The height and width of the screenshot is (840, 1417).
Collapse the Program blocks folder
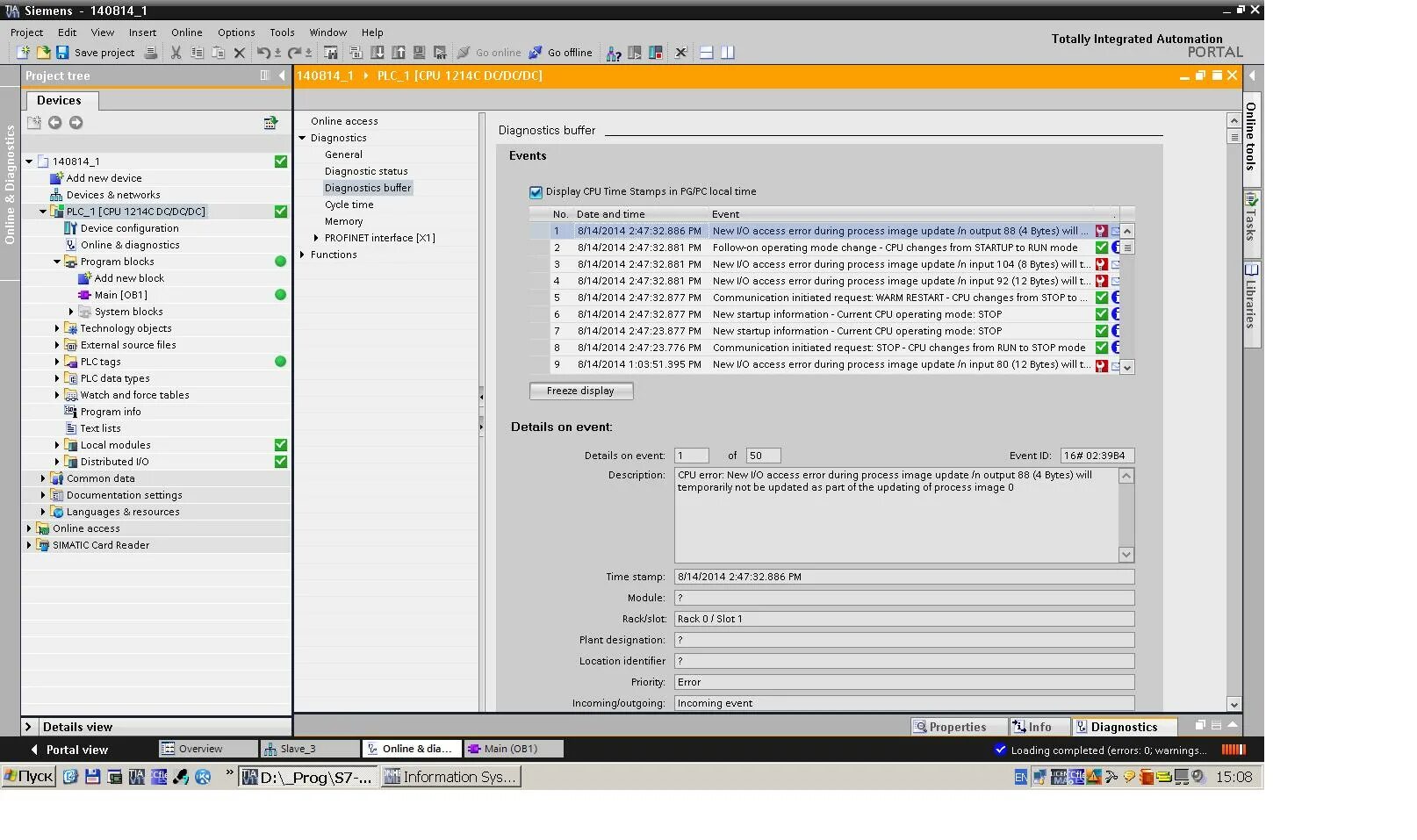click(57, 262)
